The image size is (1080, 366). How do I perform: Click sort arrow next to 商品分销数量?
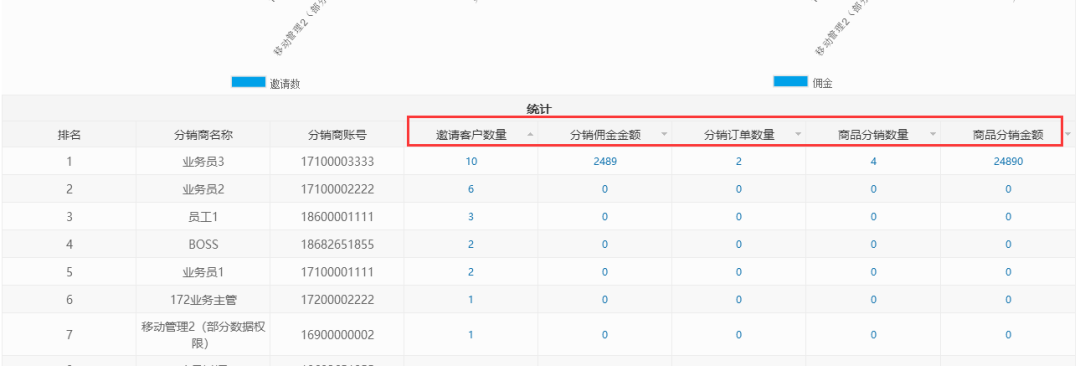(933, 134)
